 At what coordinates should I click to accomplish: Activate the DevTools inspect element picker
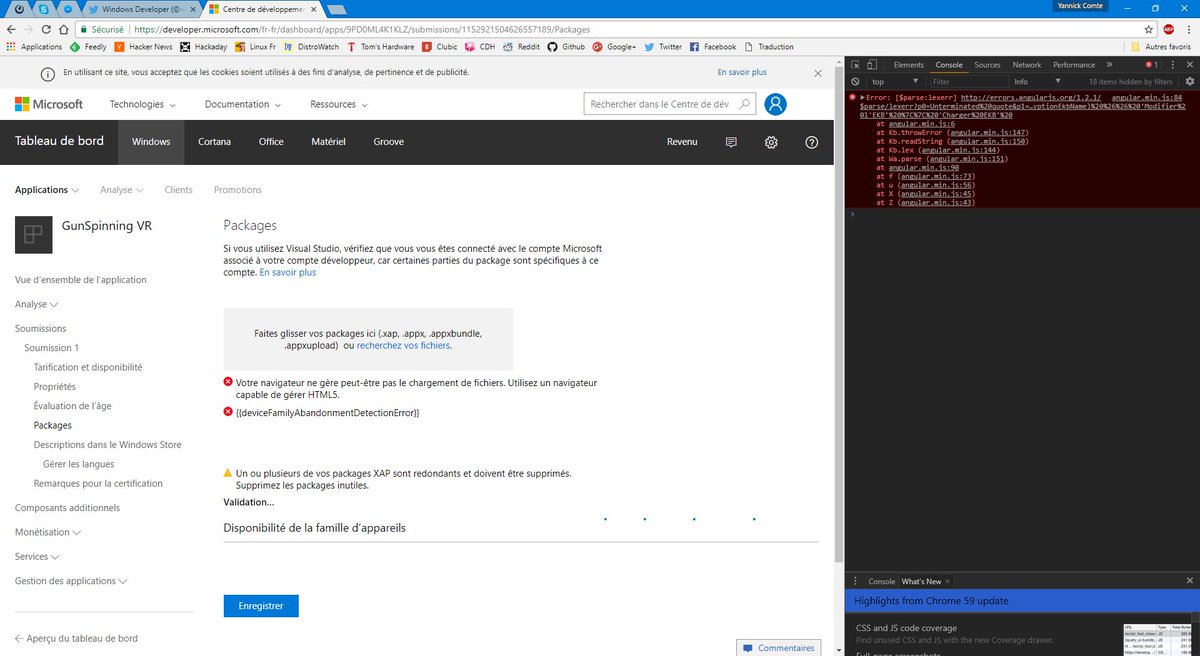pyautogui.click(x=856, y=65)
